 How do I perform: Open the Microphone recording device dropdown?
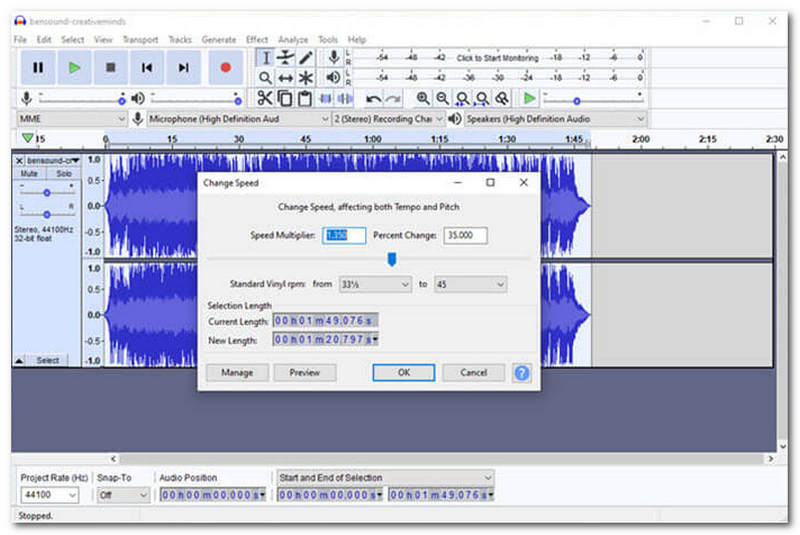tap(238, 119)
